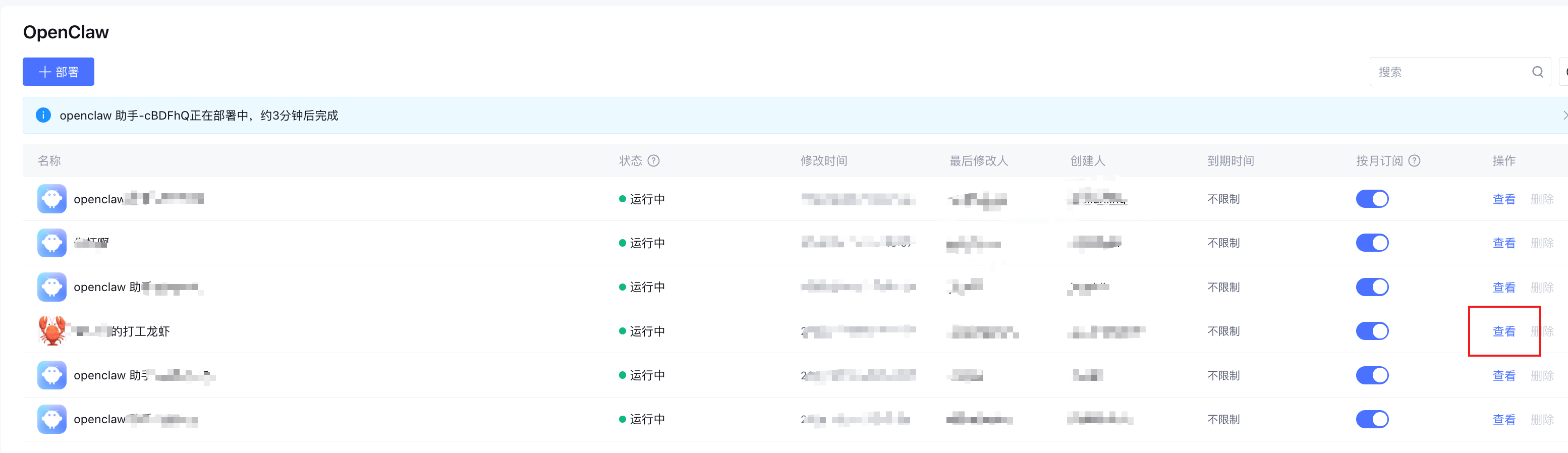Focus the 搜索 search field
This screenshot has height=453, width=1568.
pos(1460,72)
